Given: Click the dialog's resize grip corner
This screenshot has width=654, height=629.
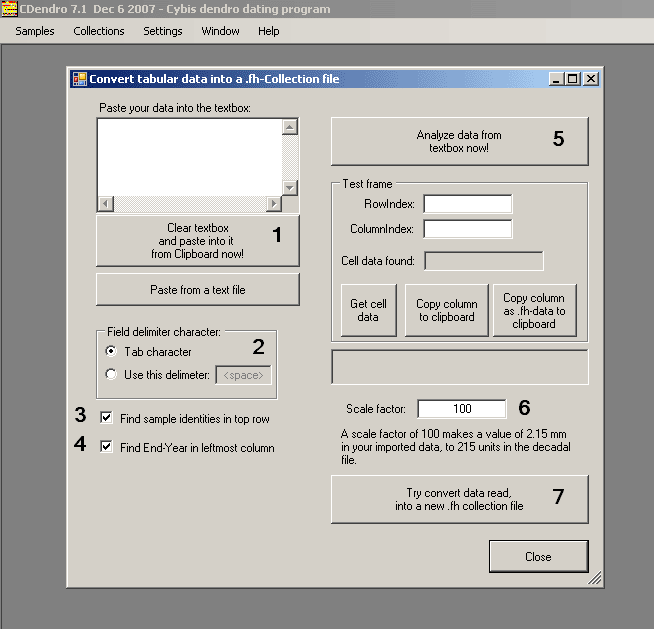Looking at the screenshot, I should (x=595, y=578).
